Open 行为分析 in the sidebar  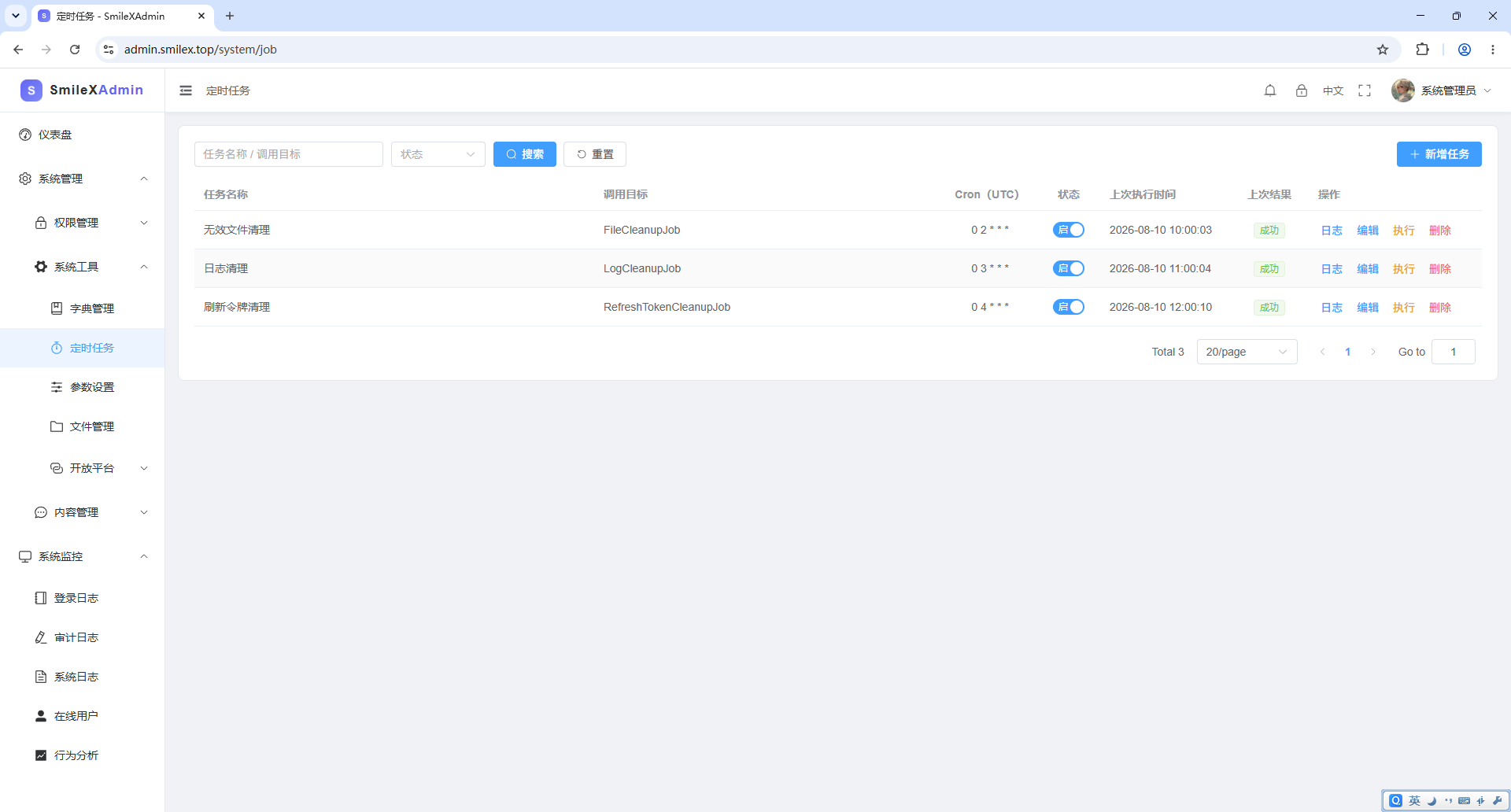pyautogui.click(x=83, y=755)
